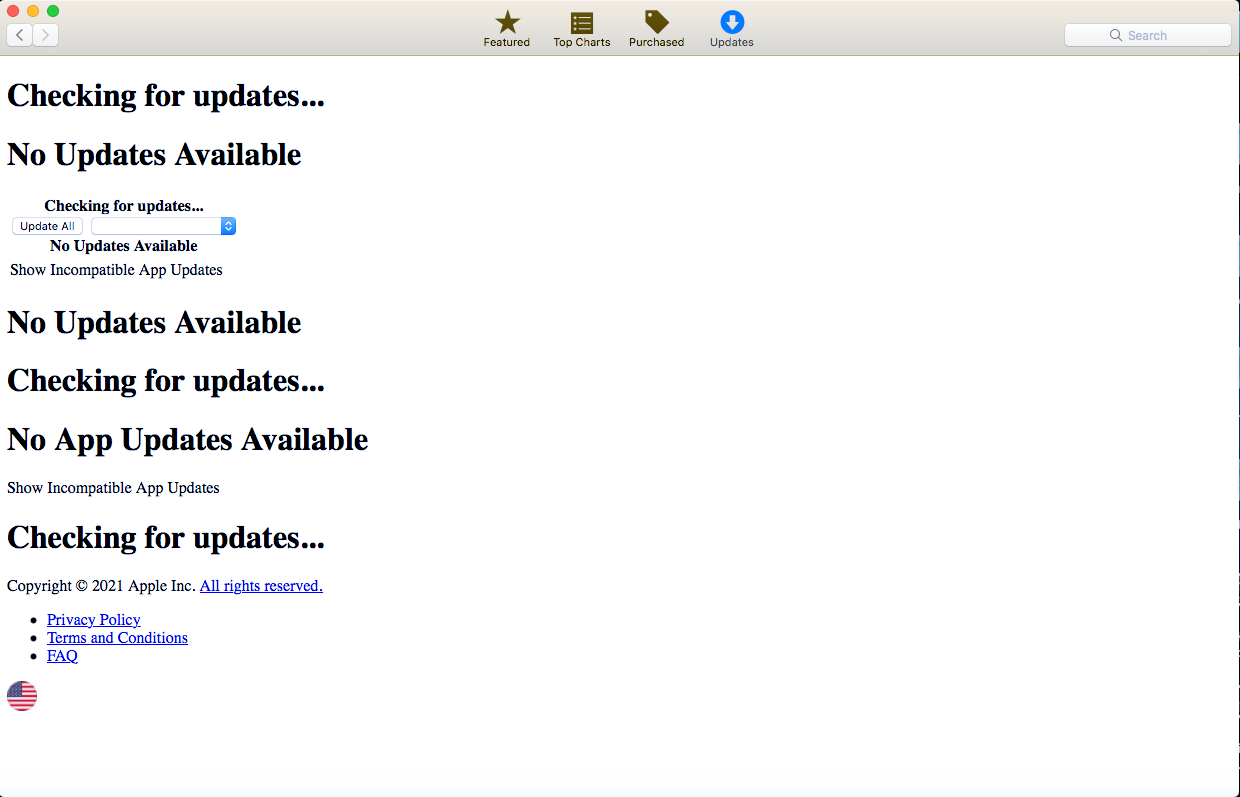This screenshot has height=797, width=1240.
Task: Click the small bold Checking for updates label
Action: (x=124, y=206)
